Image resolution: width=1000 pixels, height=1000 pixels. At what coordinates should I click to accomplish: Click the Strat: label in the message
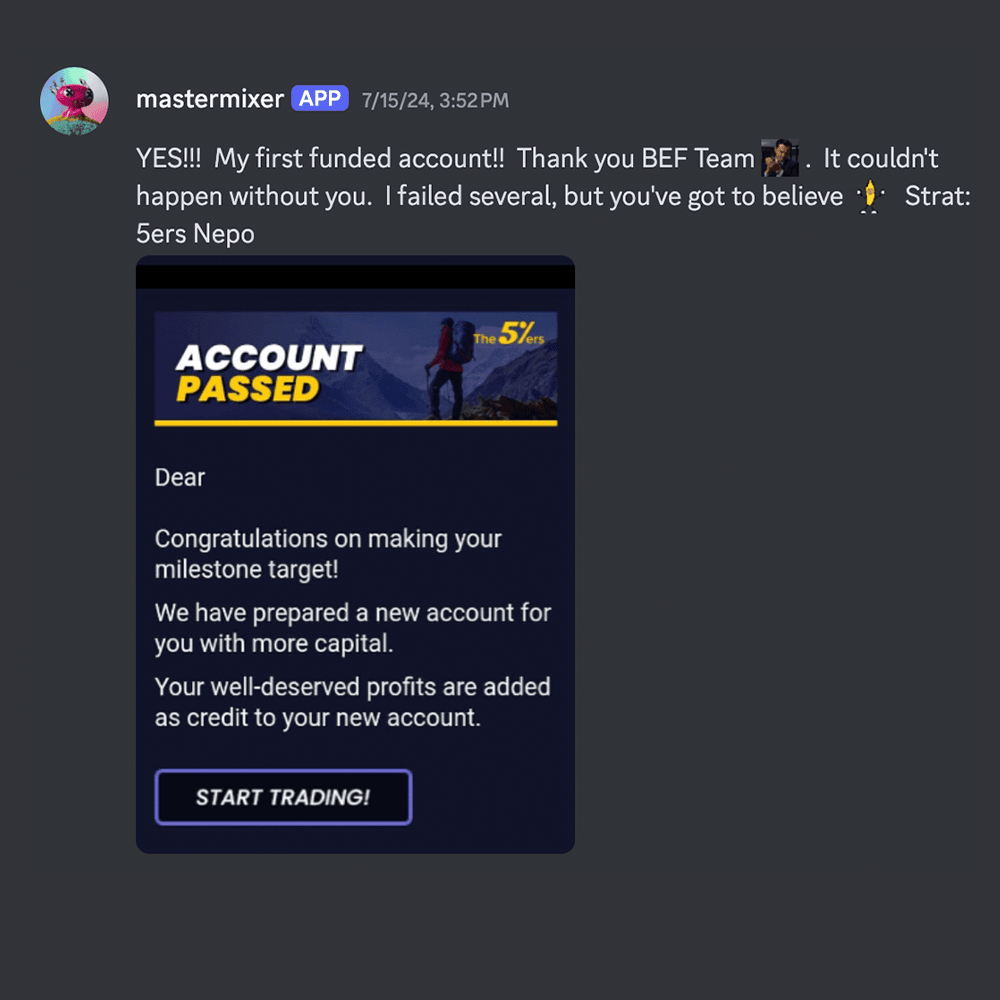pos(937,196)
